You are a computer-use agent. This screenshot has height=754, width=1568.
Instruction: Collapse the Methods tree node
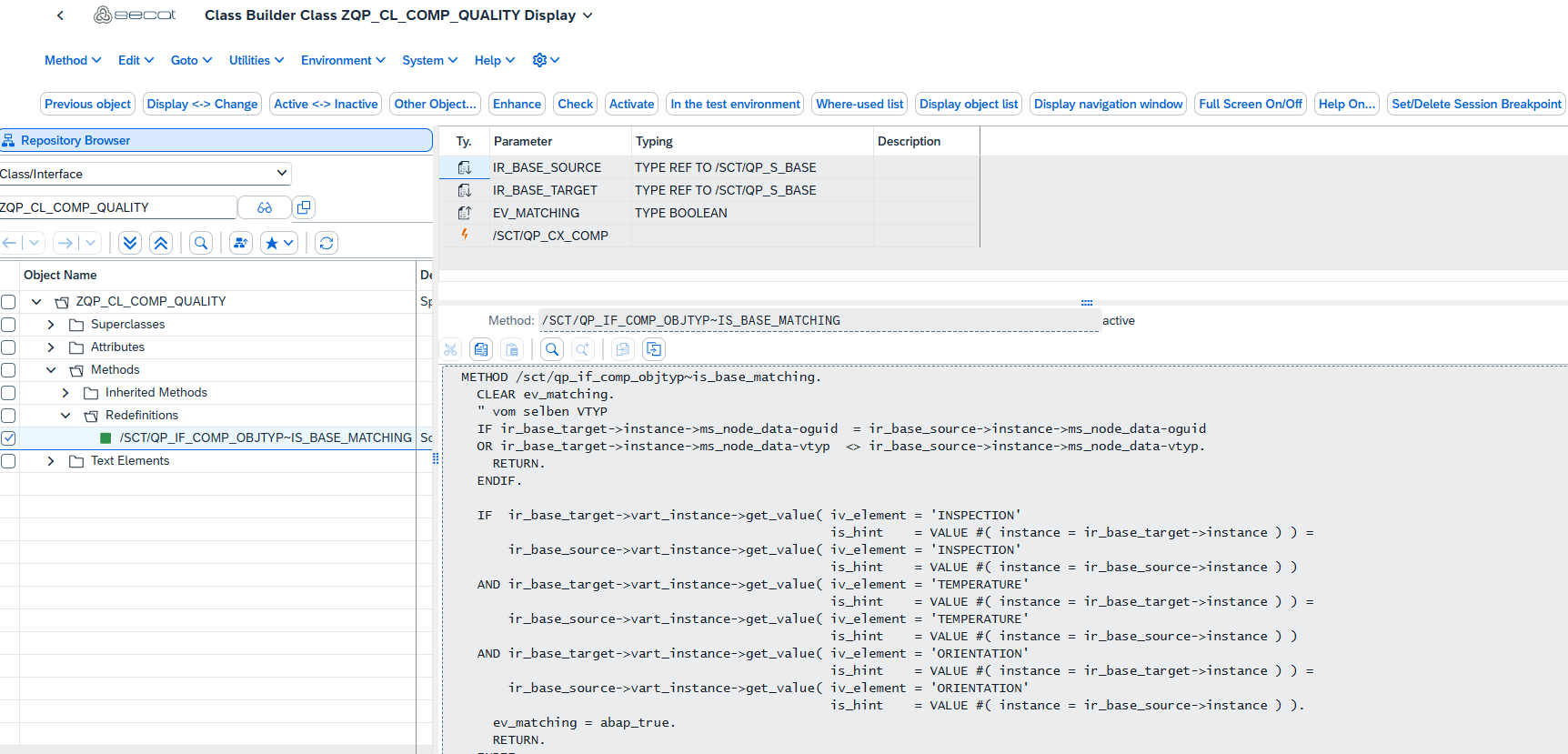pos(51,370)
